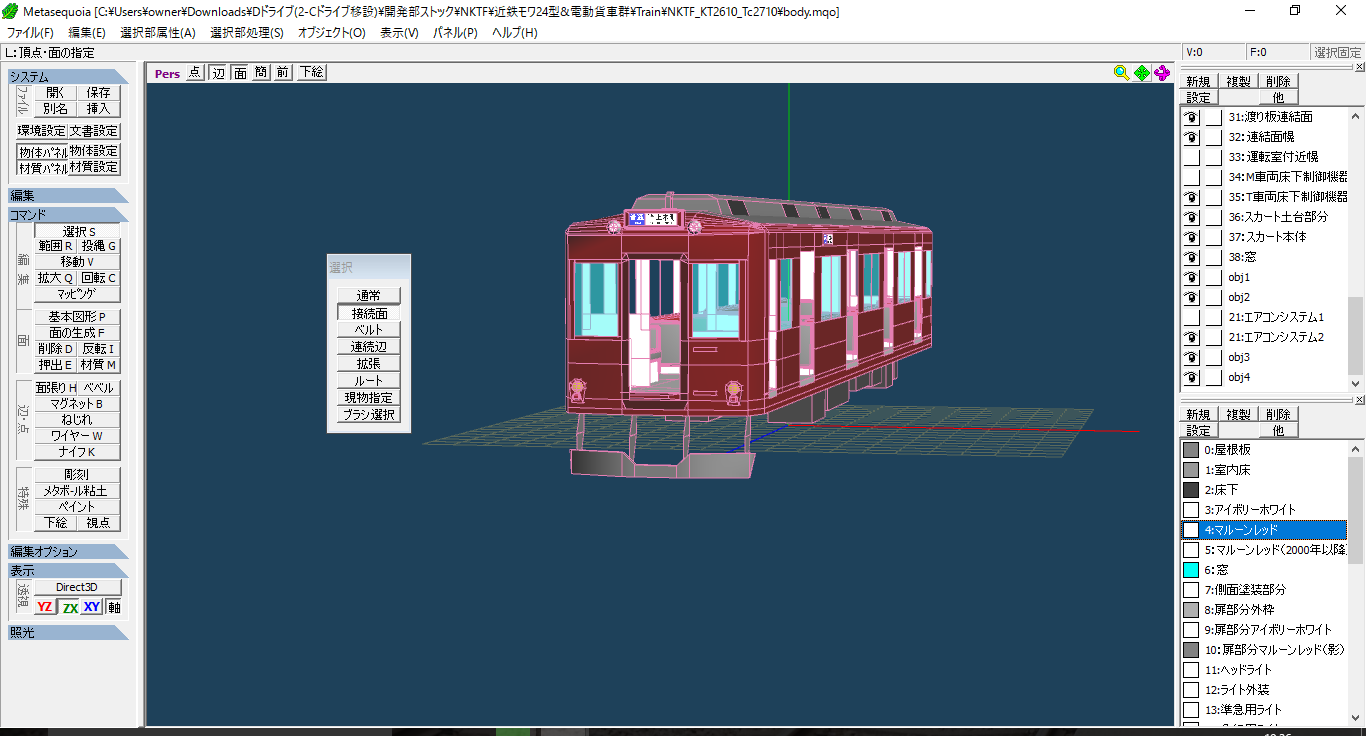The width and height of the screenshot is (1366, 736).
Task: Select the 移動 V command
Action: (x=77, y=262)
